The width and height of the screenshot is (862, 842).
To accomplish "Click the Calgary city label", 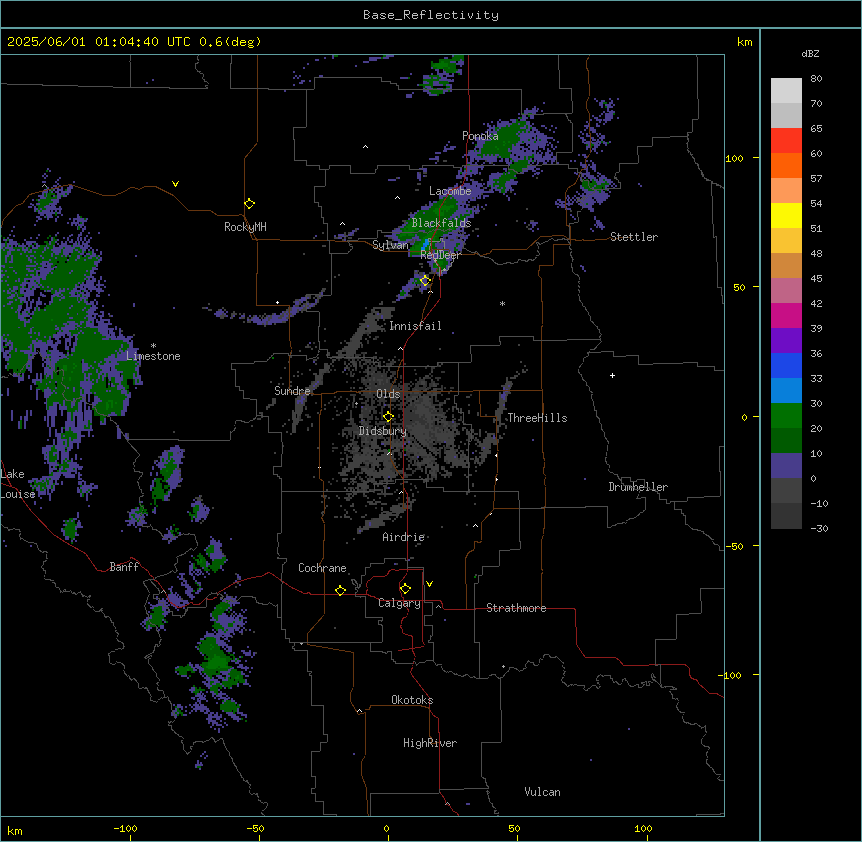I will (399, 603).
